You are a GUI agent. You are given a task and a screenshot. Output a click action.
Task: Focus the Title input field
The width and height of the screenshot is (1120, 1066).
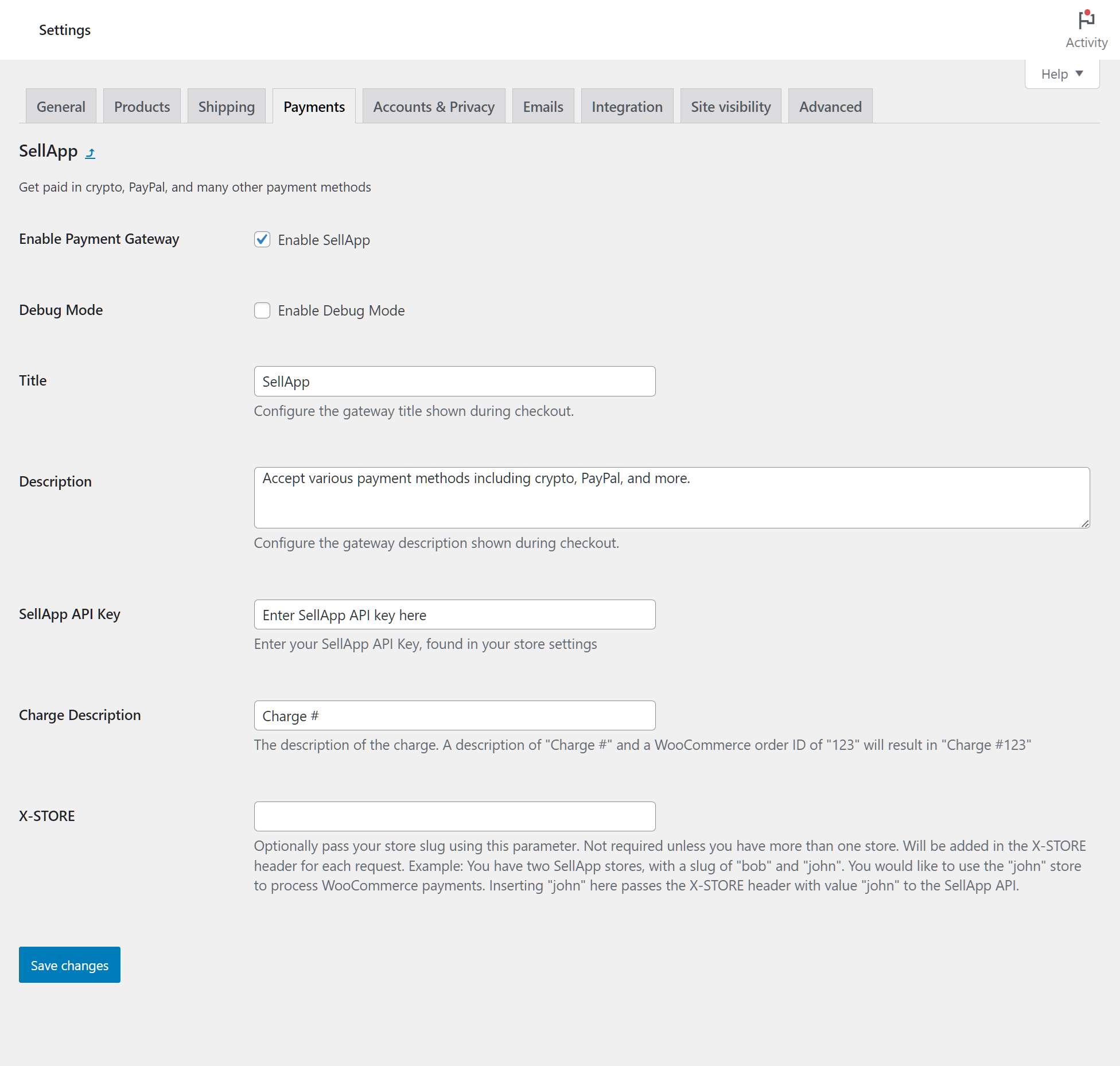[454, 381]
